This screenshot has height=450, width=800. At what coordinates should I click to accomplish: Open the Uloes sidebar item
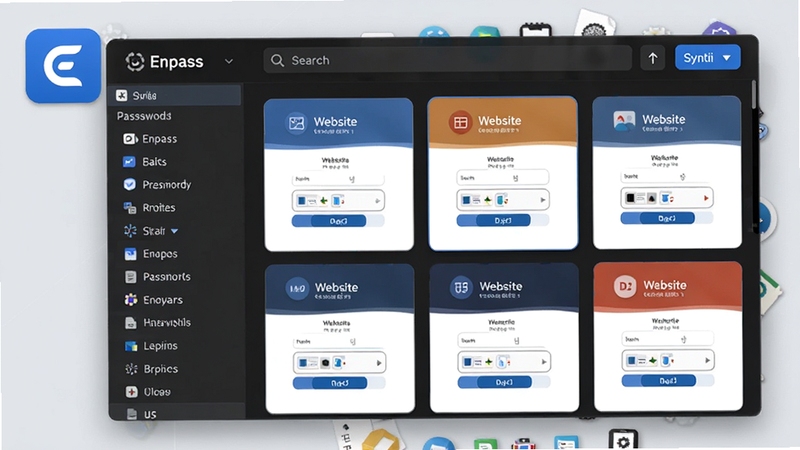point(148,392)
